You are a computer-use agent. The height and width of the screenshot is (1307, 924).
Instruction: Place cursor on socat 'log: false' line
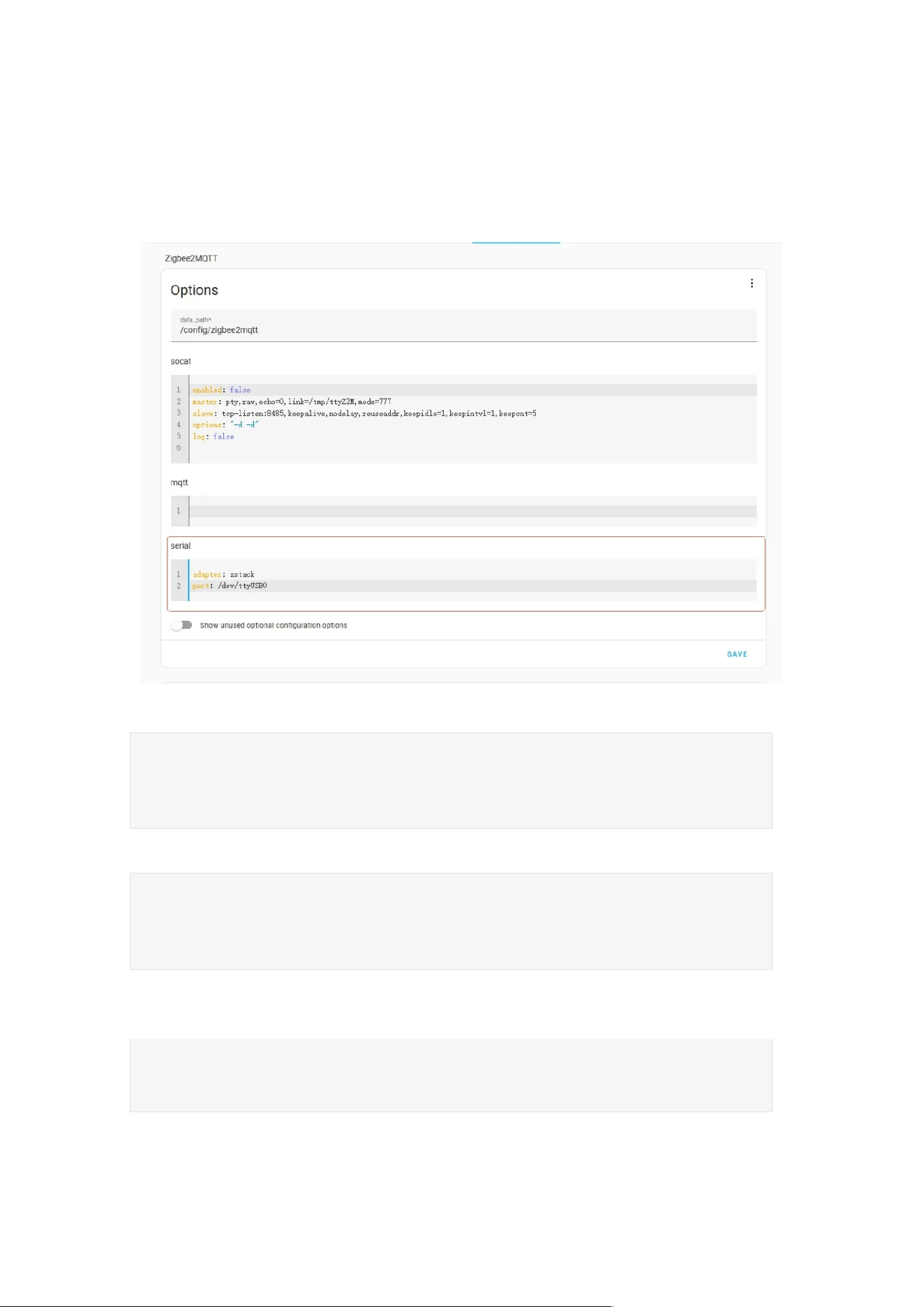(473, 436)
